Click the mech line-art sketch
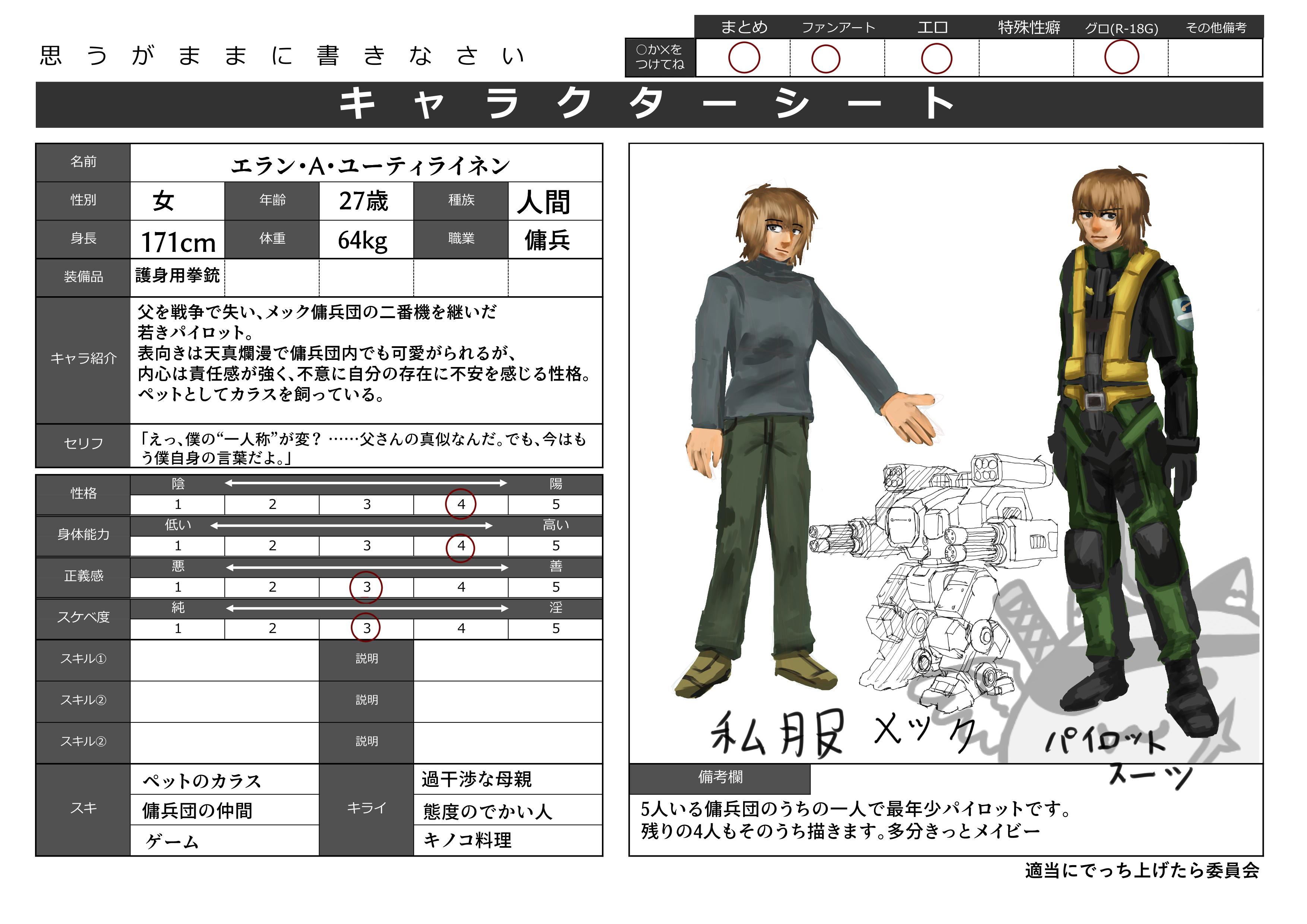Viewport: 1307px width, 924px height. pos(934,569)
